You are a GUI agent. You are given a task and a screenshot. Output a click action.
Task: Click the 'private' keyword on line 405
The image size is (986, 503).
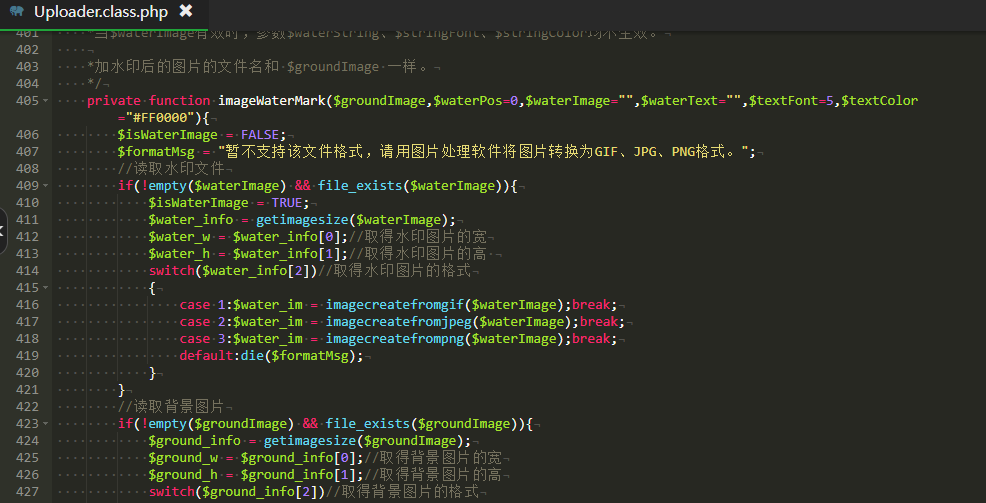click(x=114, y=101)
